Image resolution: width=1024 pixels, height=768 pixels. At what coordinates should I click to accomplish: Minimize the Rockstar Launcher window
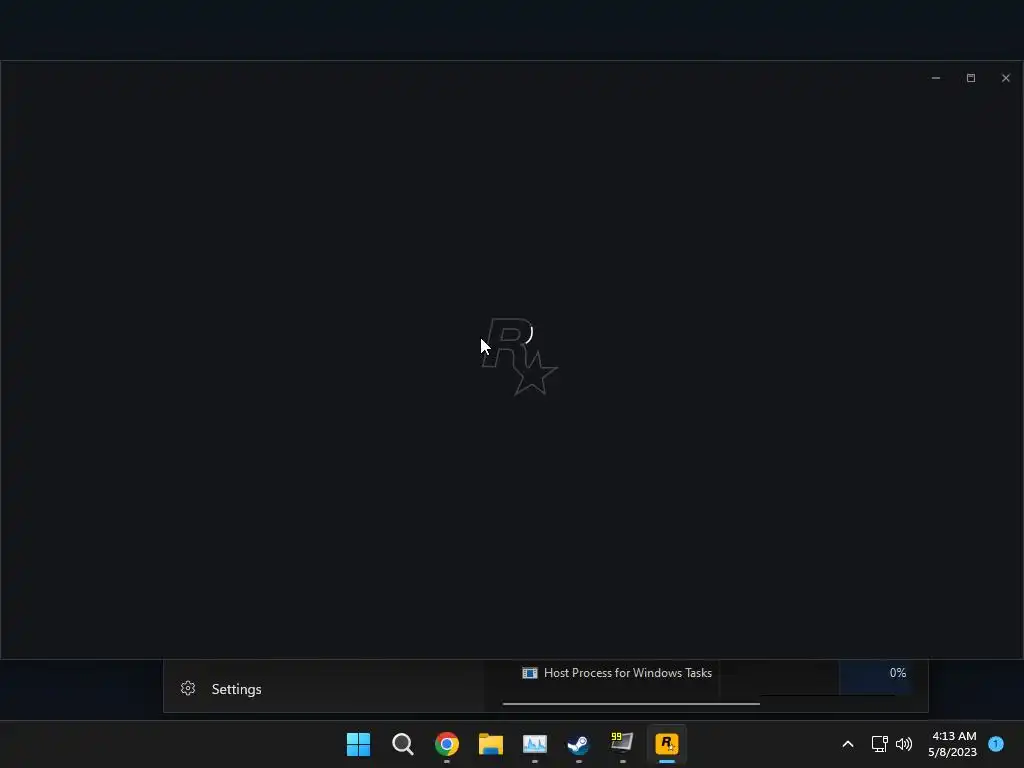point(936,78)
